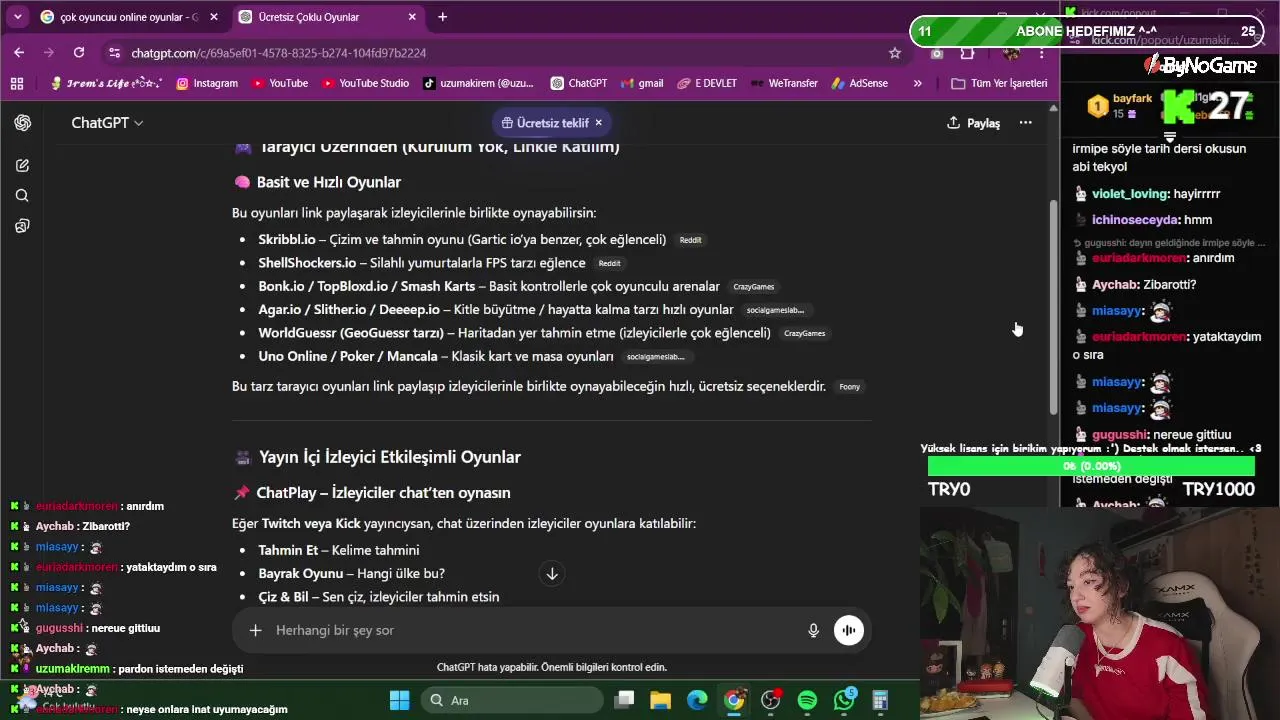Open the ChatGPT model selector dropdown
The height and width of the screenshot is (720, 1280).
point(107,122)
